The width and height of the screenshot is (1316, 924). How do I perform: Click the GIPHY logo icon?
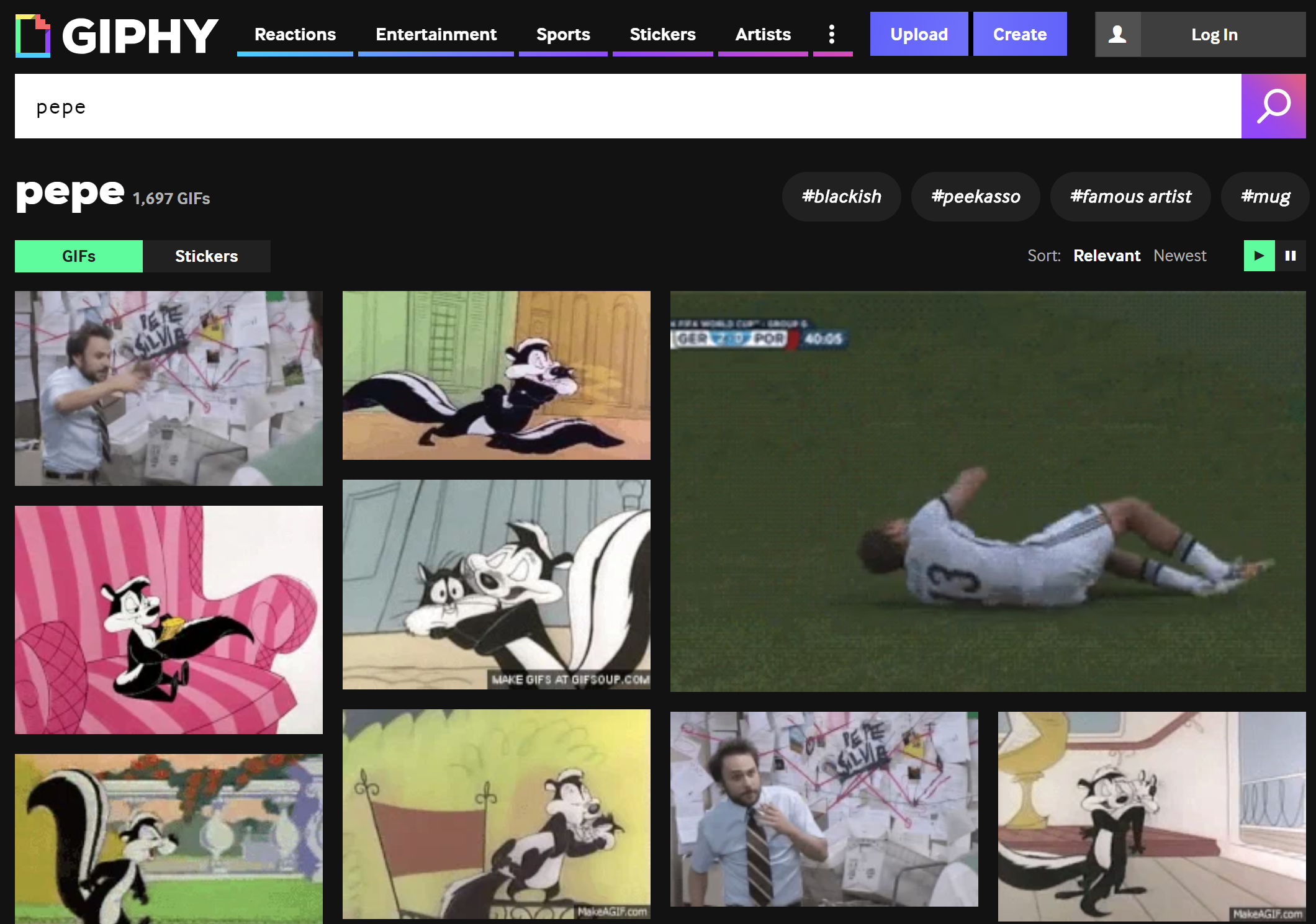click(32, 35)
